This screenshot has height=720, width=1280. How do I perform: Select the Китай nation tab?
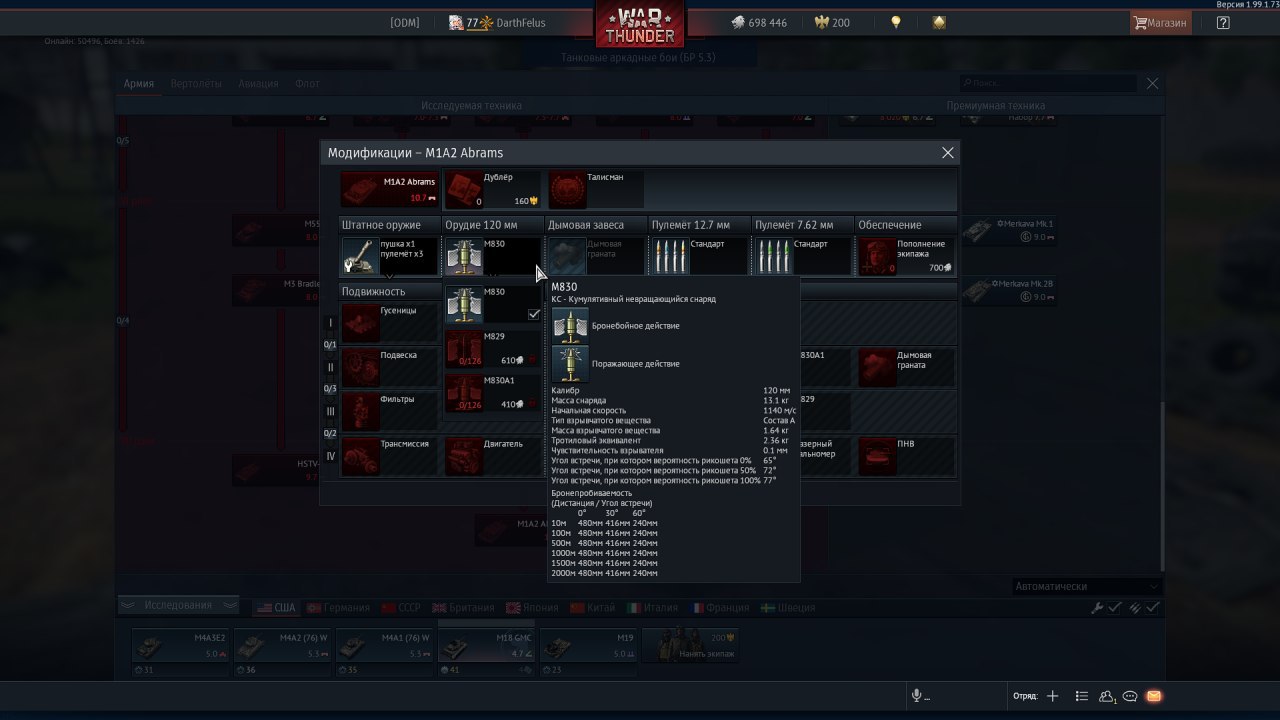[x=593, y=608]
